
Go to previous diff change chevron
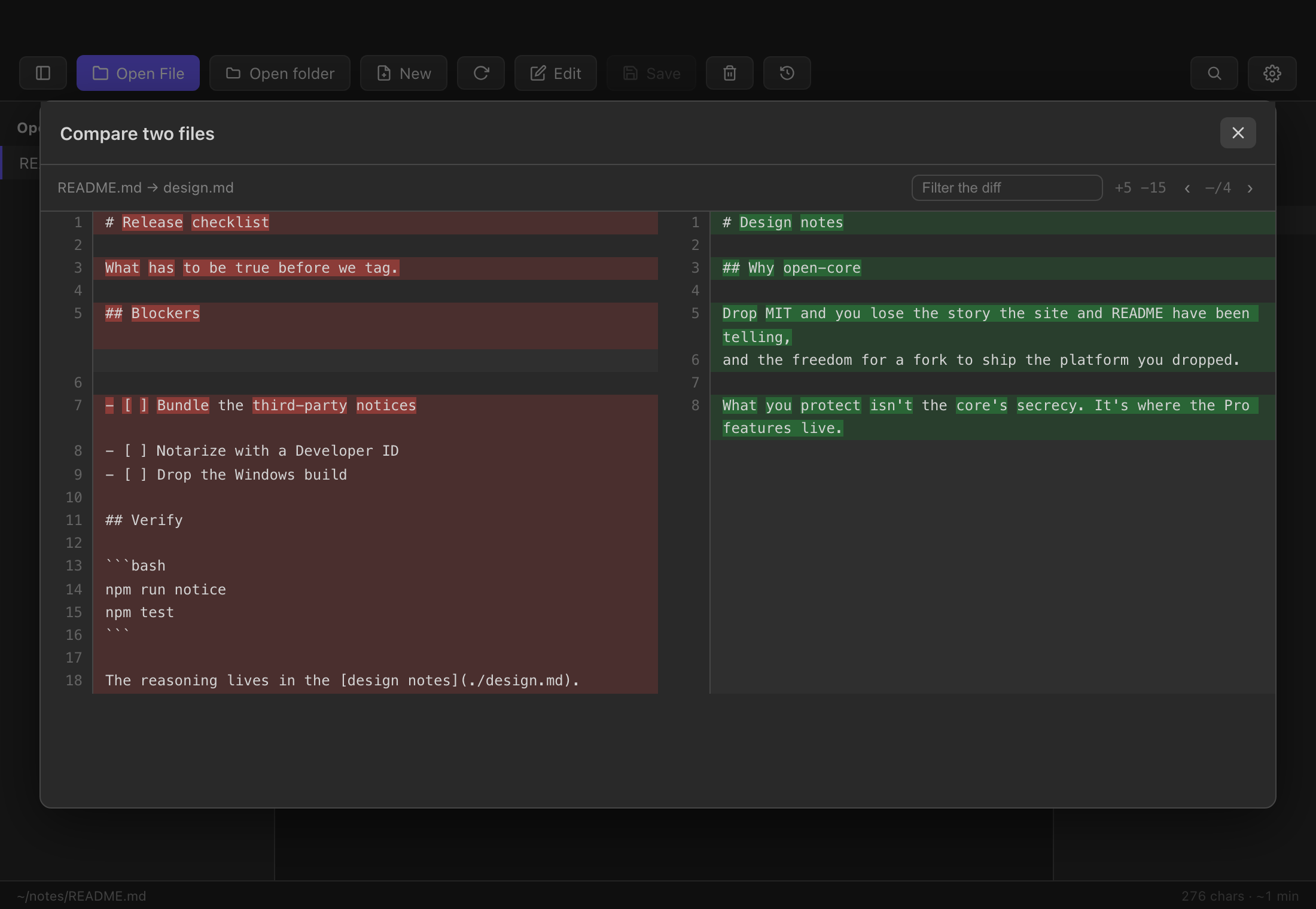1187,188
